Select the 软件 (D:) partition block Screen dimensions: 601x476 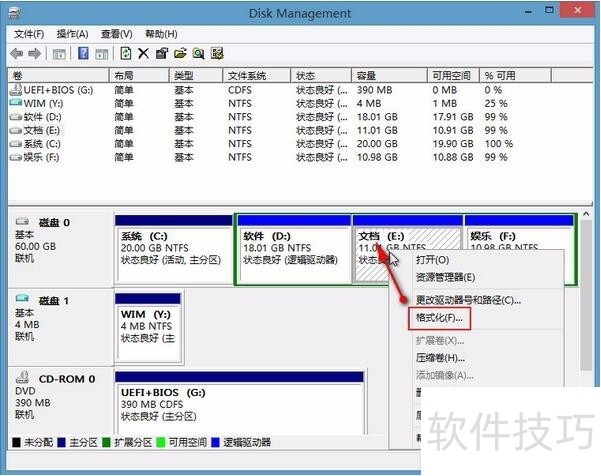click(294, 250)
